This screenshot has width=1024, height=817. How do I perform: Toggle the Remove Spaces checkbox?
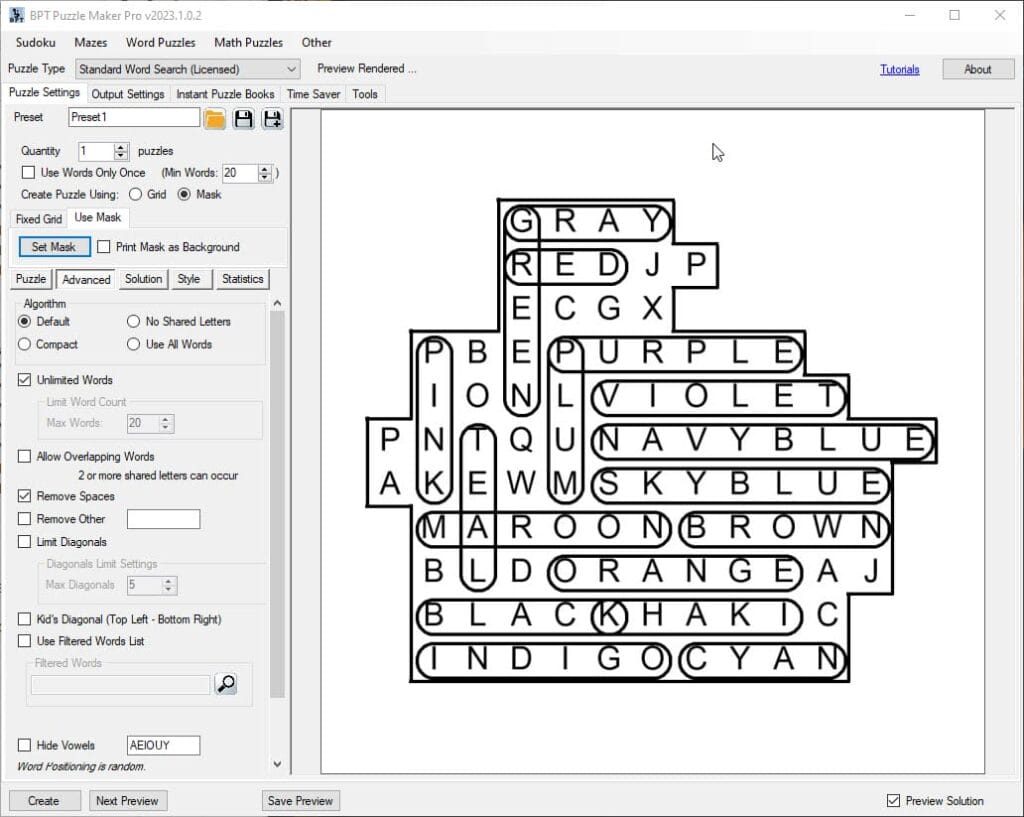tap(25, 496)
